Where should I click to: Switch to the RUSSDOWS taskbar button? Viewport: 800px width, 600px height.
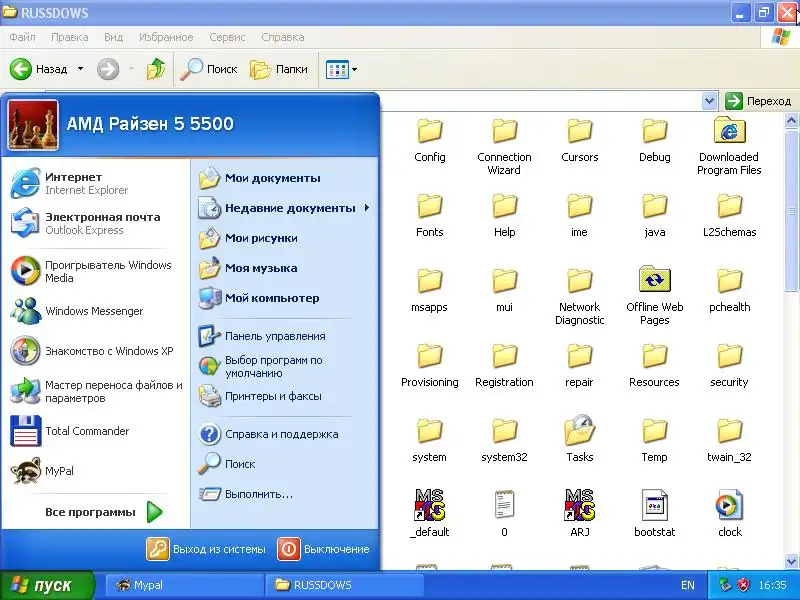(344, 585)
